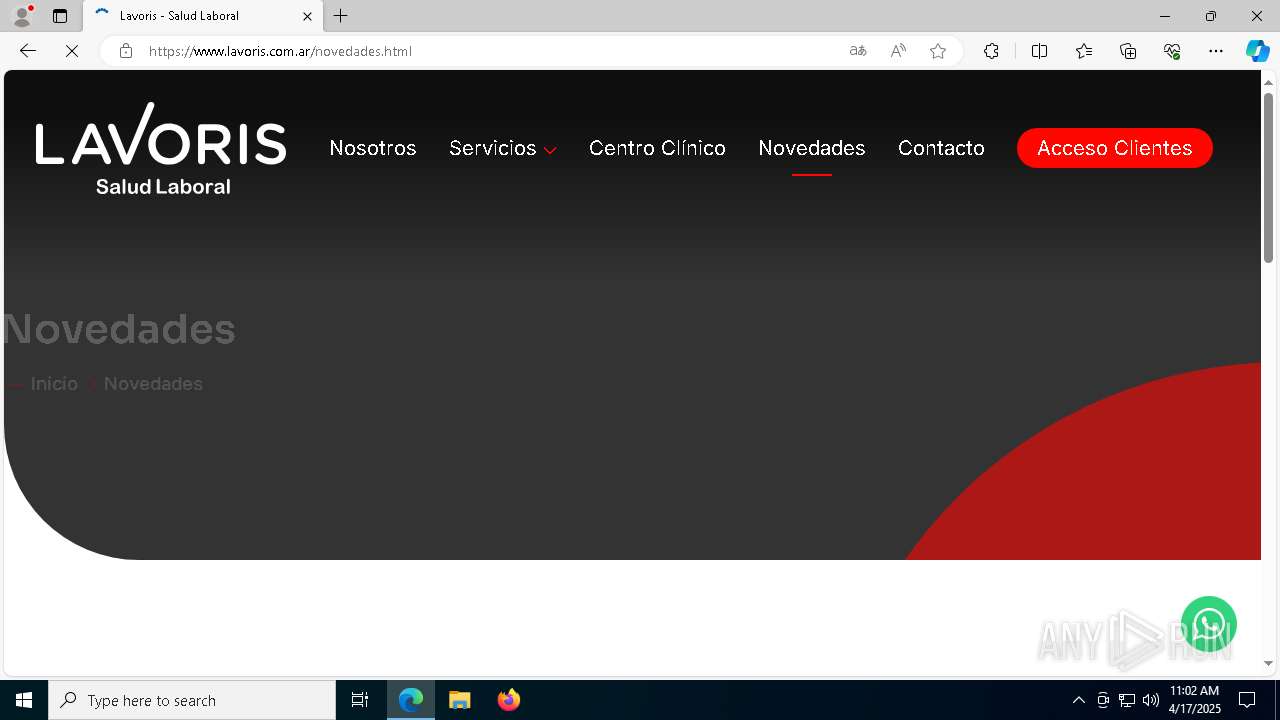
Task: Open network status tray icon
Action: point(1127,700)
